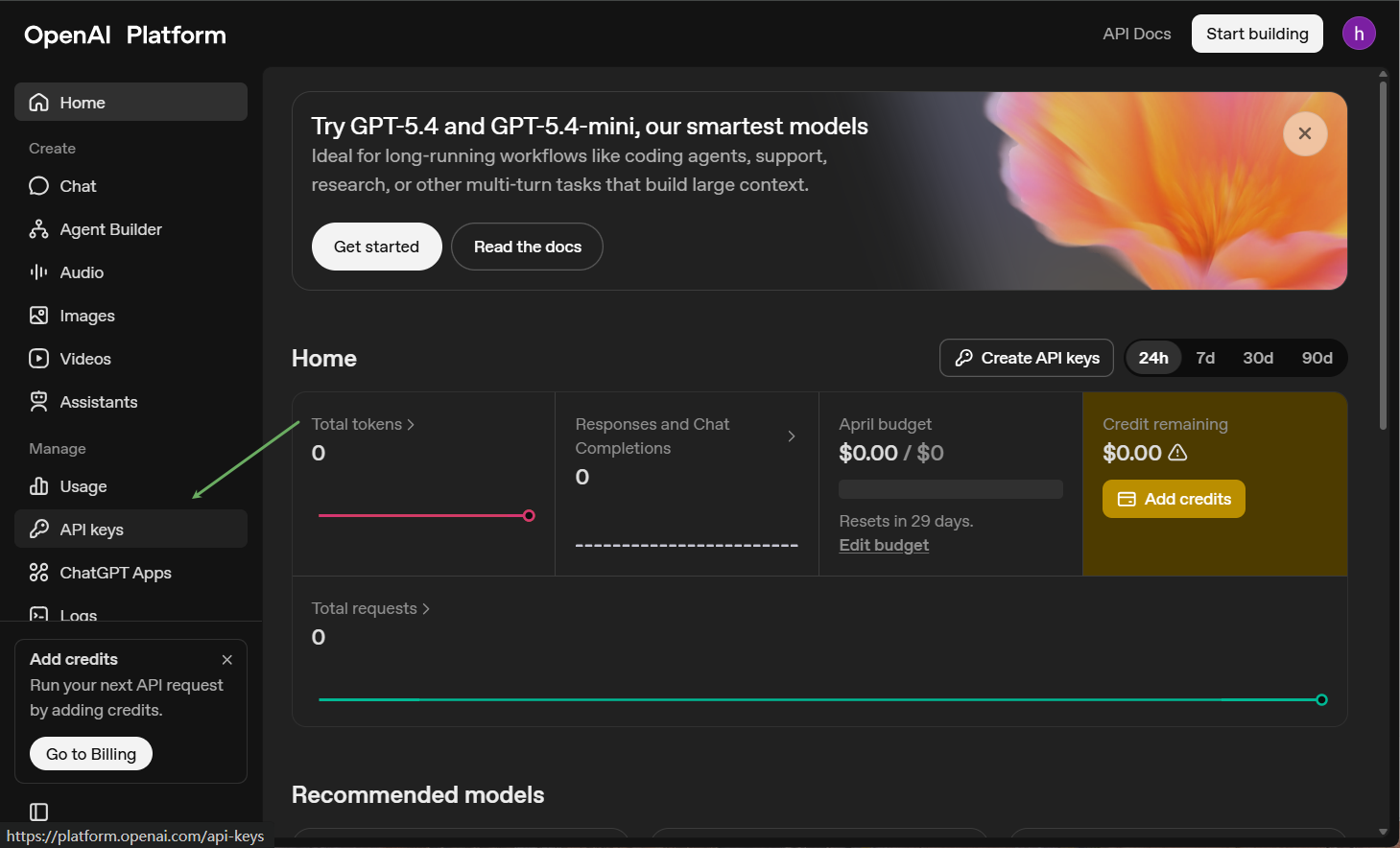Viewport: 1400px width, 848px height.
Task: Click the 'Credit remaining' label
Action: (1165, 424)
